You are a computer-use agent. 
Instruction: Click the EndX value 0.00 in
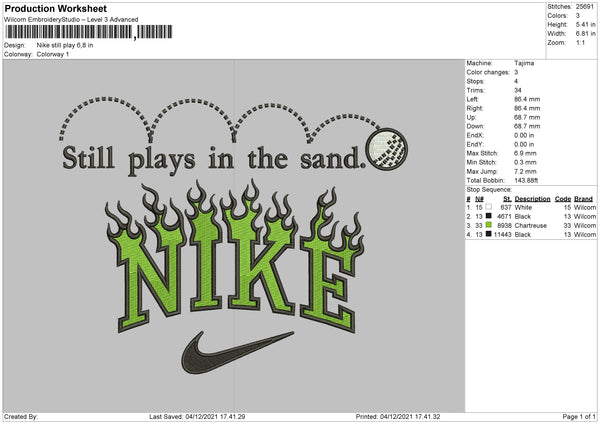[524, 135]
